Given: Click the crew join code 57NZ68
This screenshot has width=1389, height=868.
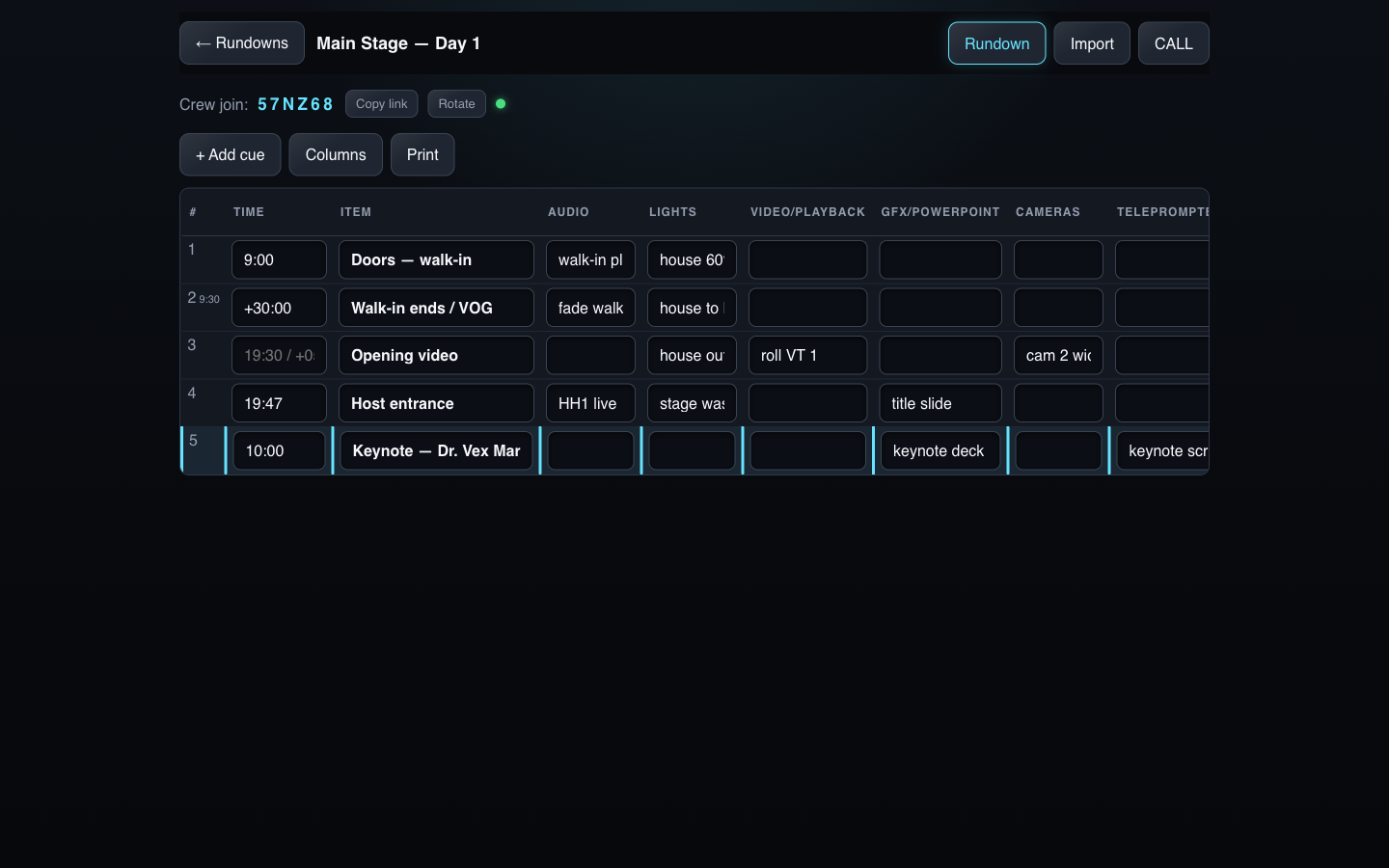Looking at the screenshot, I should 295,104.
